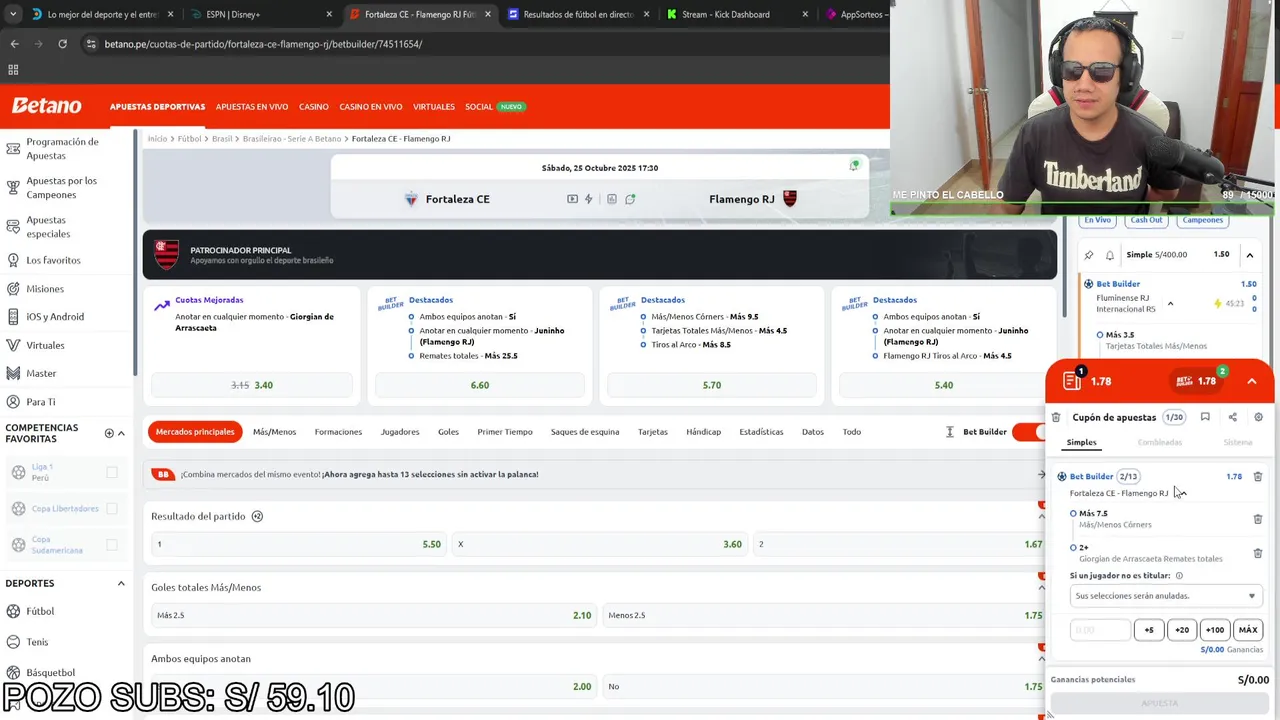
Task: Tick the Copa Libertadores checkbox
Action: point(112,509)
